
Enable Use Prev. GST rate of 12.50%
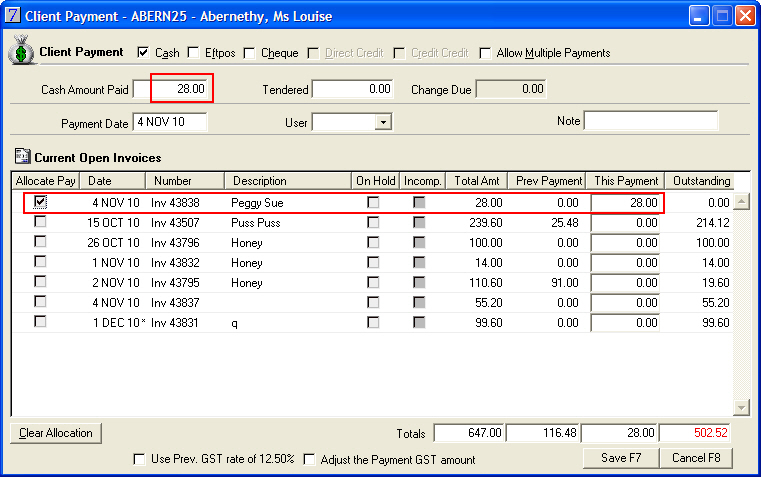pyautogui.click(x=139, y=459)
